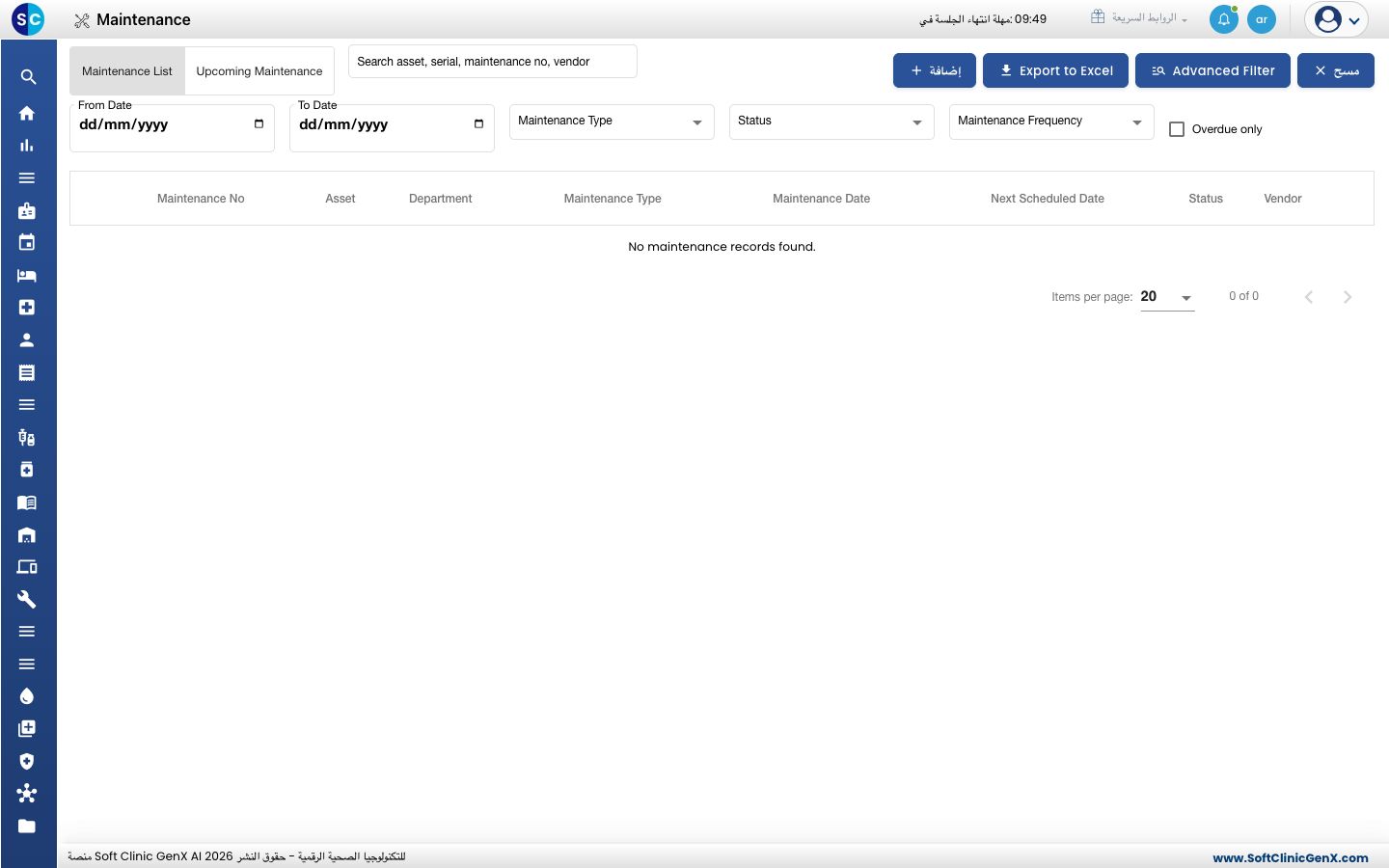Click the Vendor column header
The width and height of the screenshot is (1389, 868).
pos(1283,199)
